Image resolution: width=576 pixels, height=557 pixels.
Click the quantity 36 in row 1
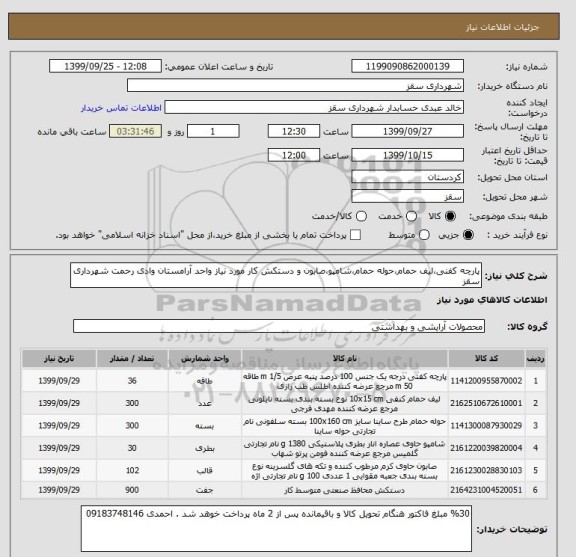click(132, 381)
